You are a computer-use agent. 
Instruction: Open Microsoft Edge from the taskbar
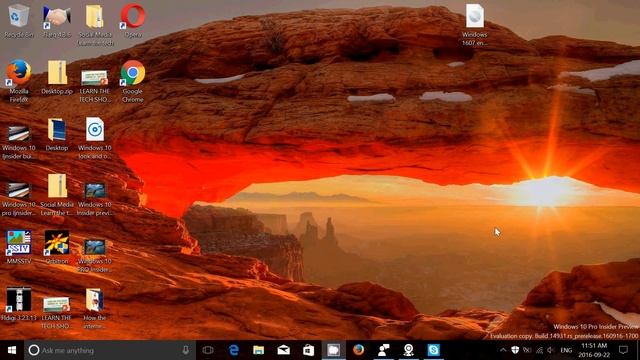point(233,350)
